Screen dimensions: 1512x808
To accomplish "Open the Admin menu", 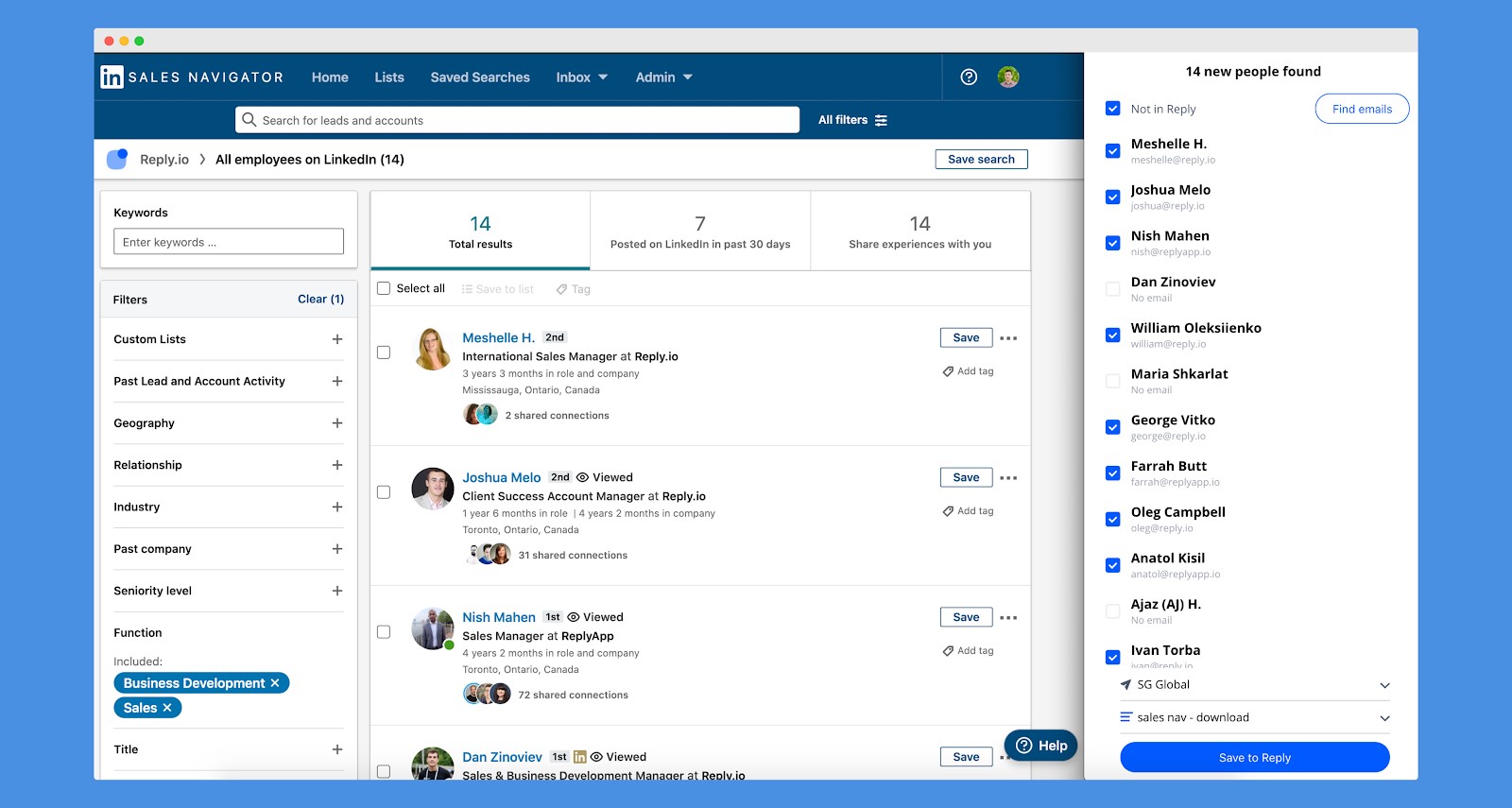I will click(663, 77).
